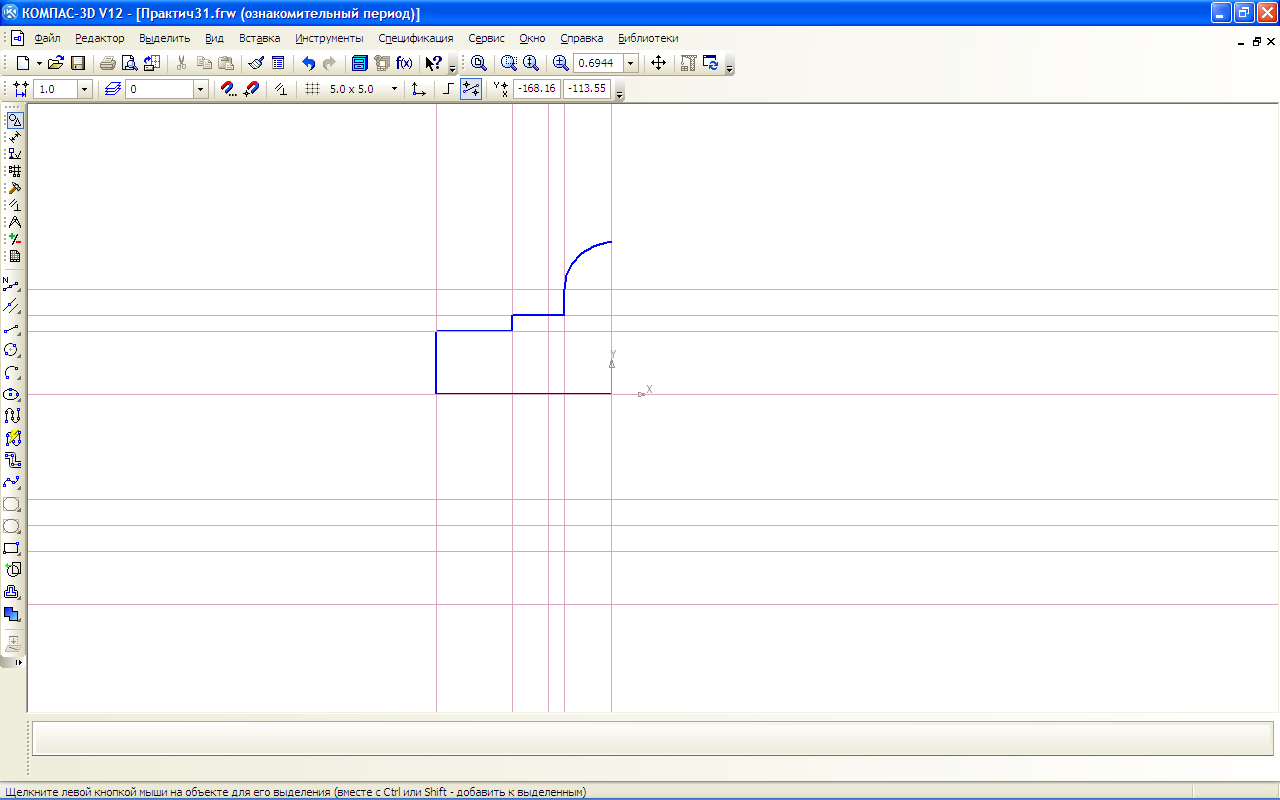Viewport: 1280px width, 800px height.
Task: Click the X coordinate field showing -168.16
Action: click(537, 89)
